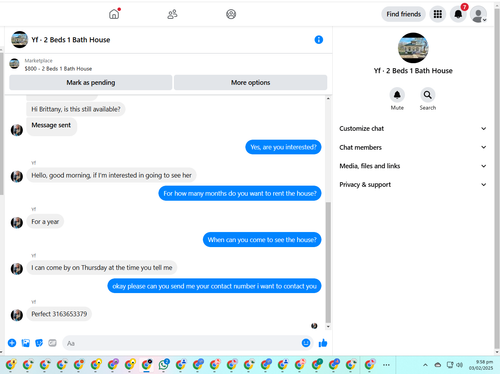The height and width of the screenshot is (374, 500).
Task: Expand Chat members section
Action: coord(413,147)
